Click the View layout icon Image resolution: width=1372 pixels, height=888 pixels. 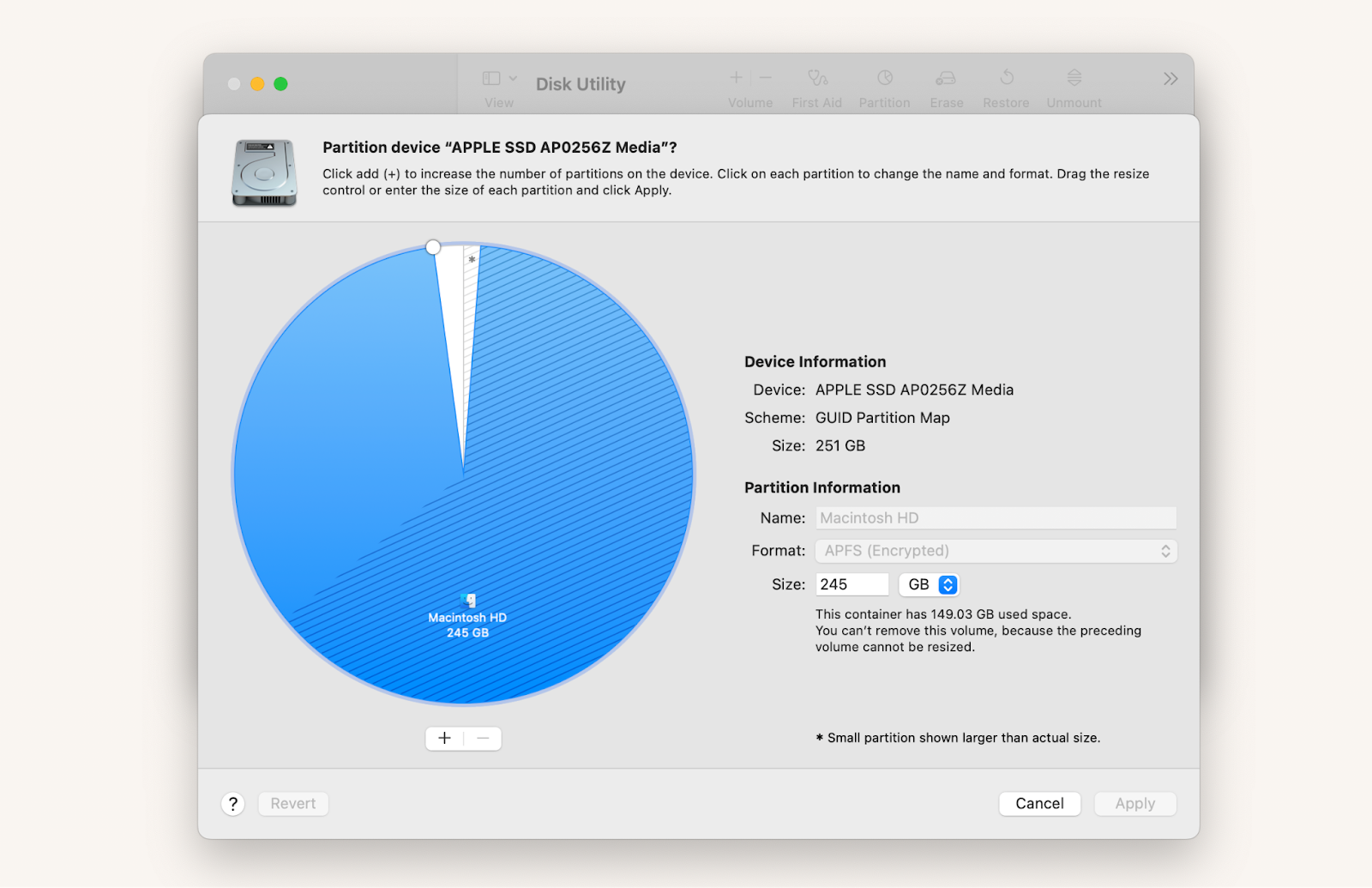pyautogui.click(x=490, y=77)
